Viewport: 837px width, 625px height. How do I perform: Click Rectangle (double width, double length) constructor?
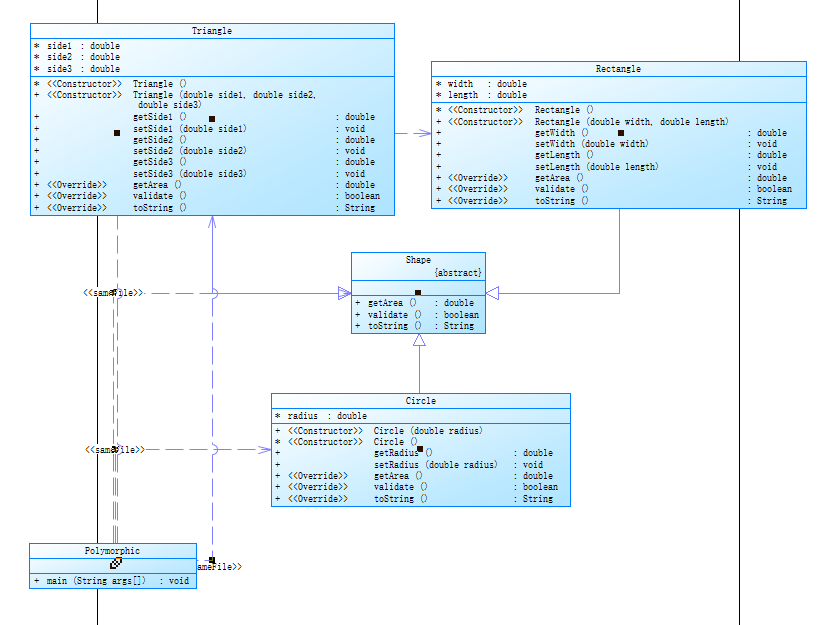[631, 122]
